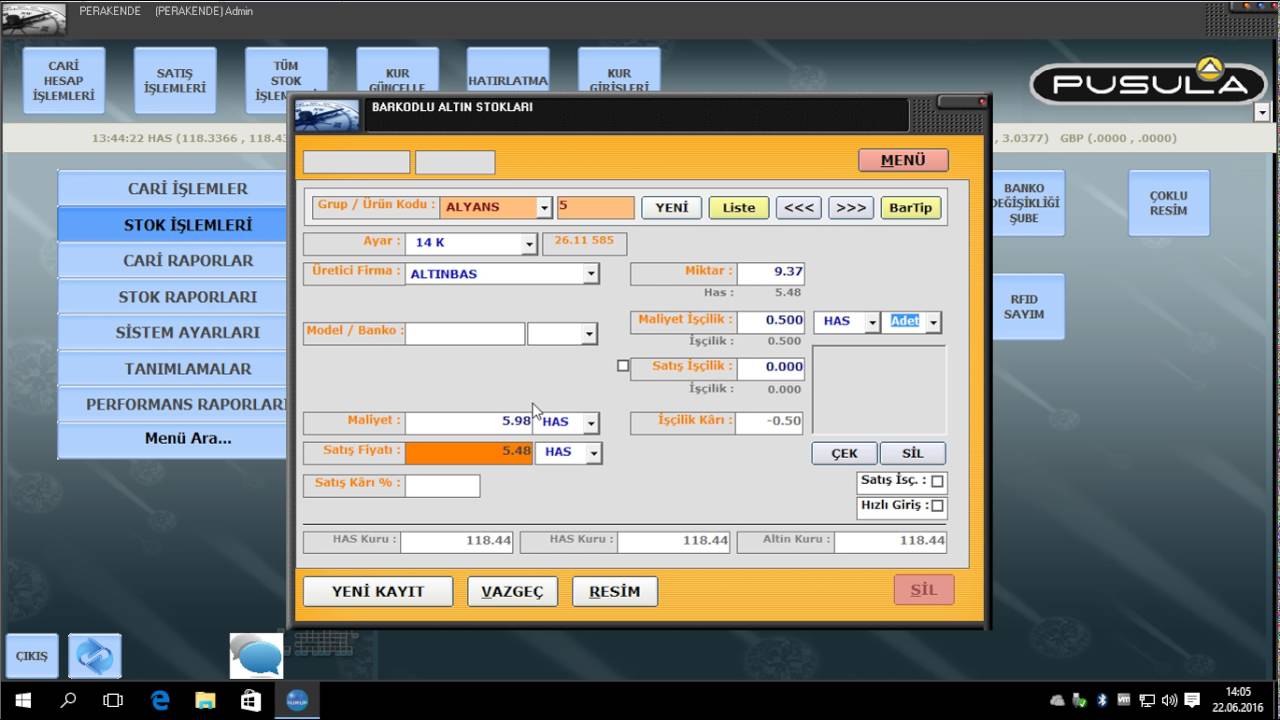Click the VAZGEÇ button
The image size is (1280, 720).
[512, 591]
